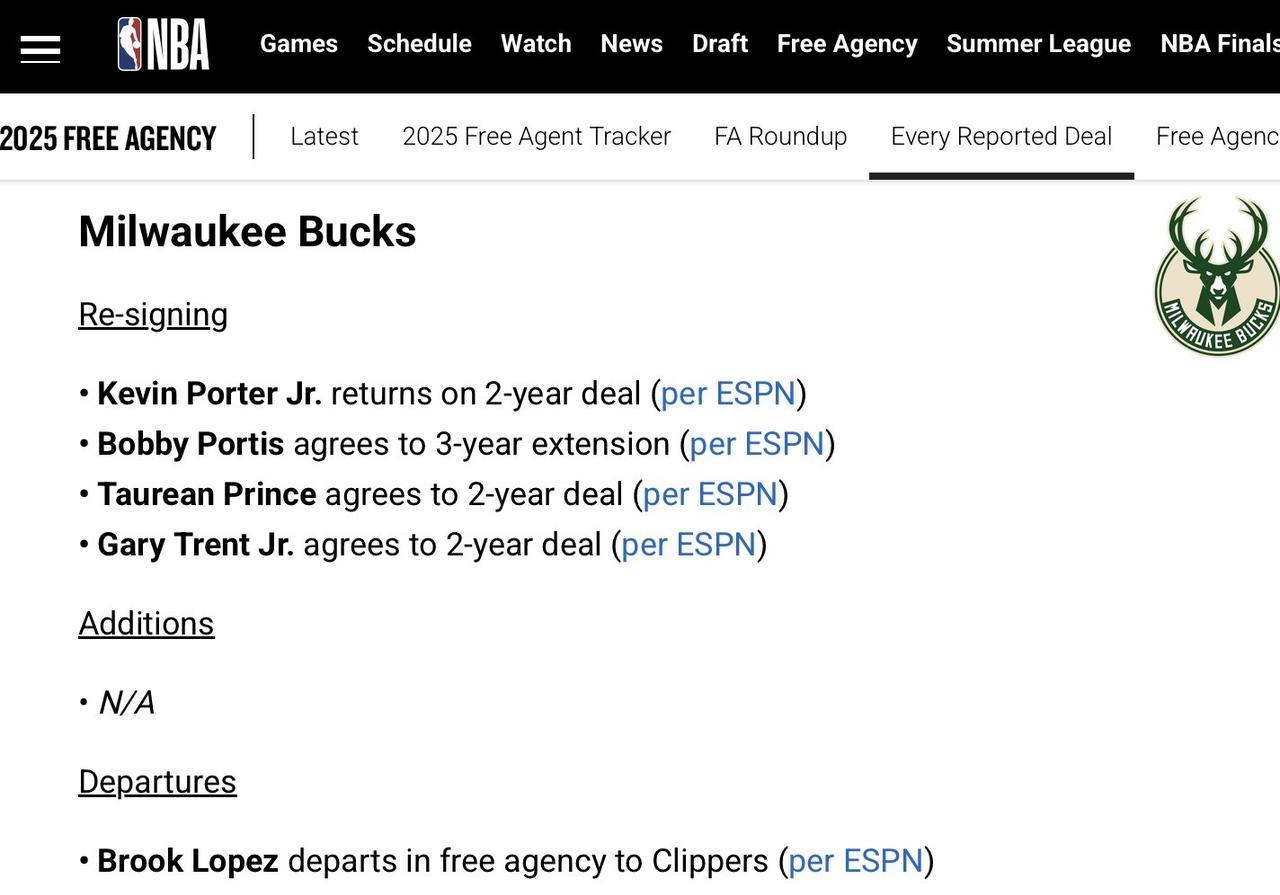This screenshot has height=895, width=1280.
Task: Follow the per ESPN link for Bobby Portis
Action: 757,444
